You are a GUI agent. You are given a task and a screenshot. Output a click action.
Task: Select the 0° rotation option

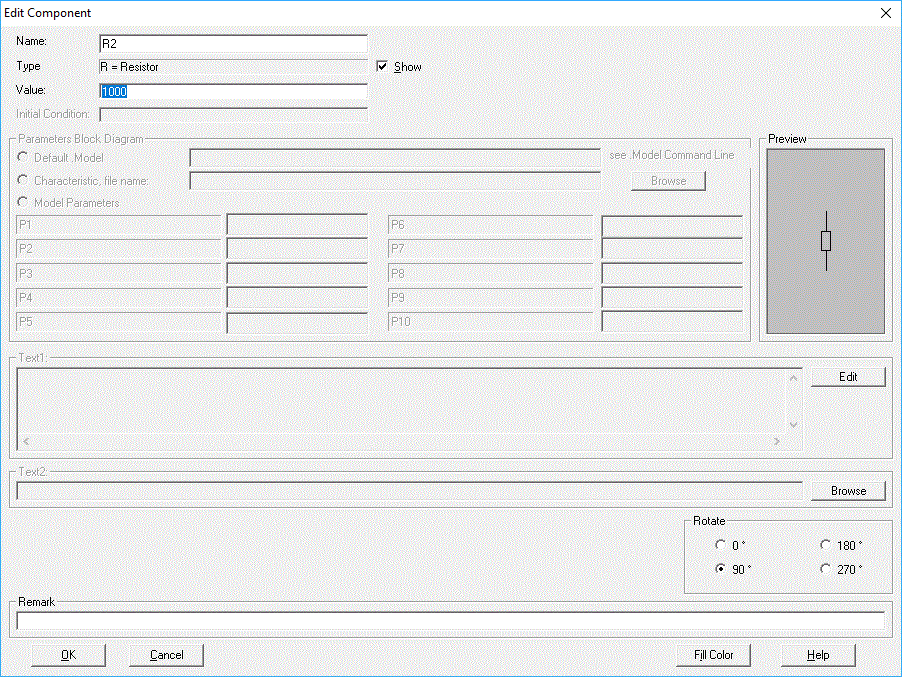tap(720, 545)
